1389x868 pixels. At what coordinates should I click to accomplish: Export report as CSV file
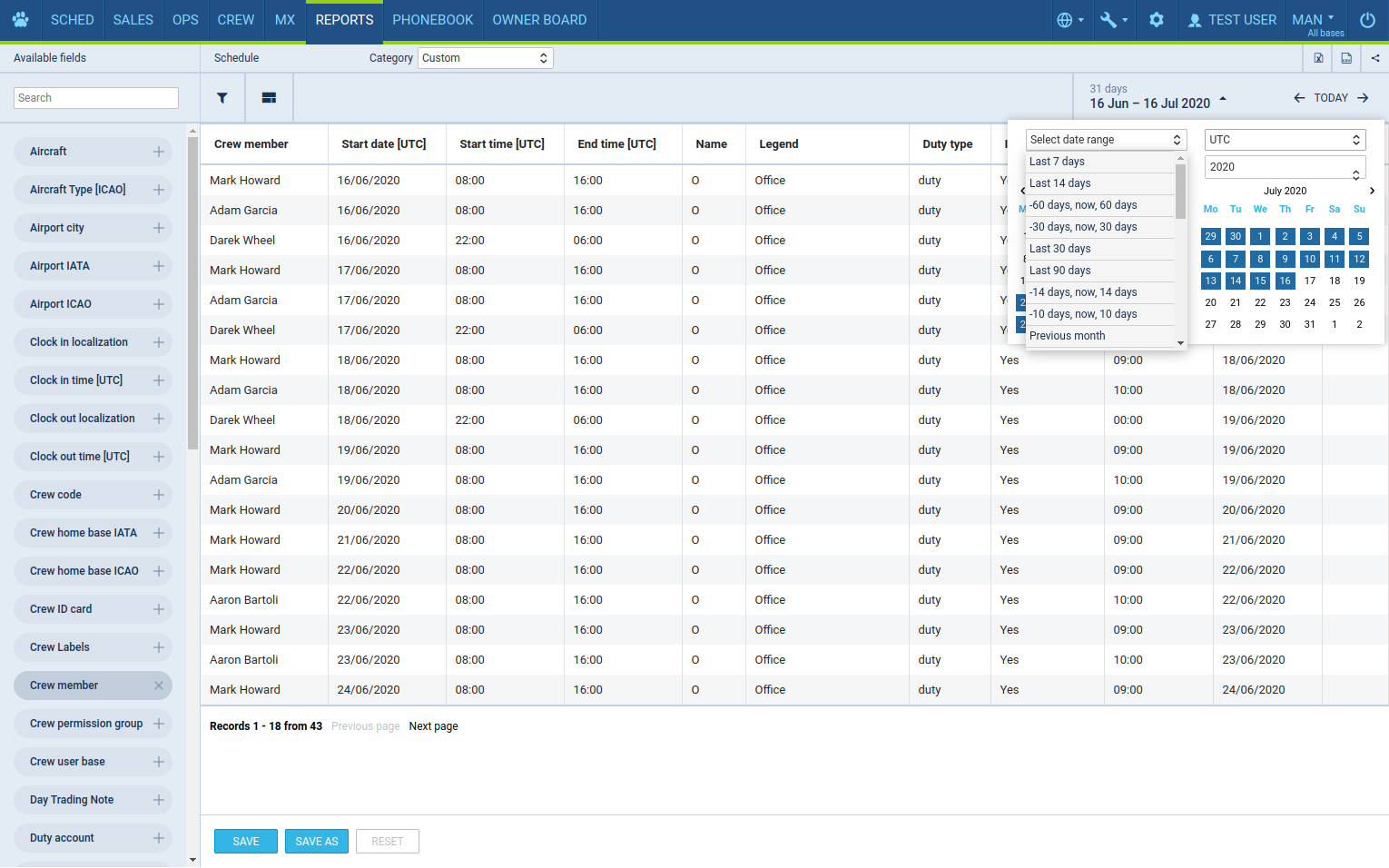click(1346, 58)
